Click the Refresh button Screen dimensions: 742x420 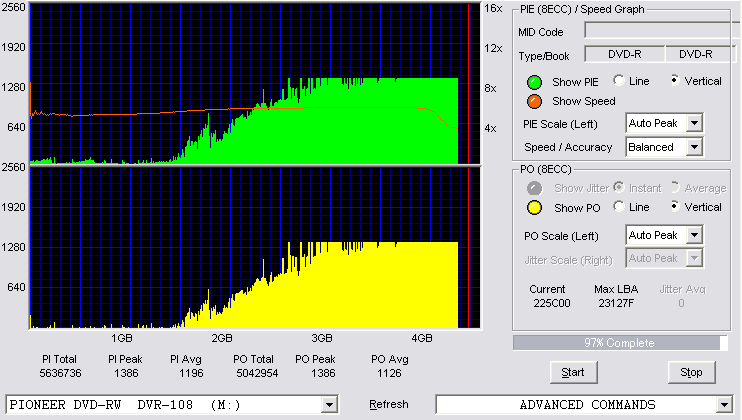pos(389,404)
